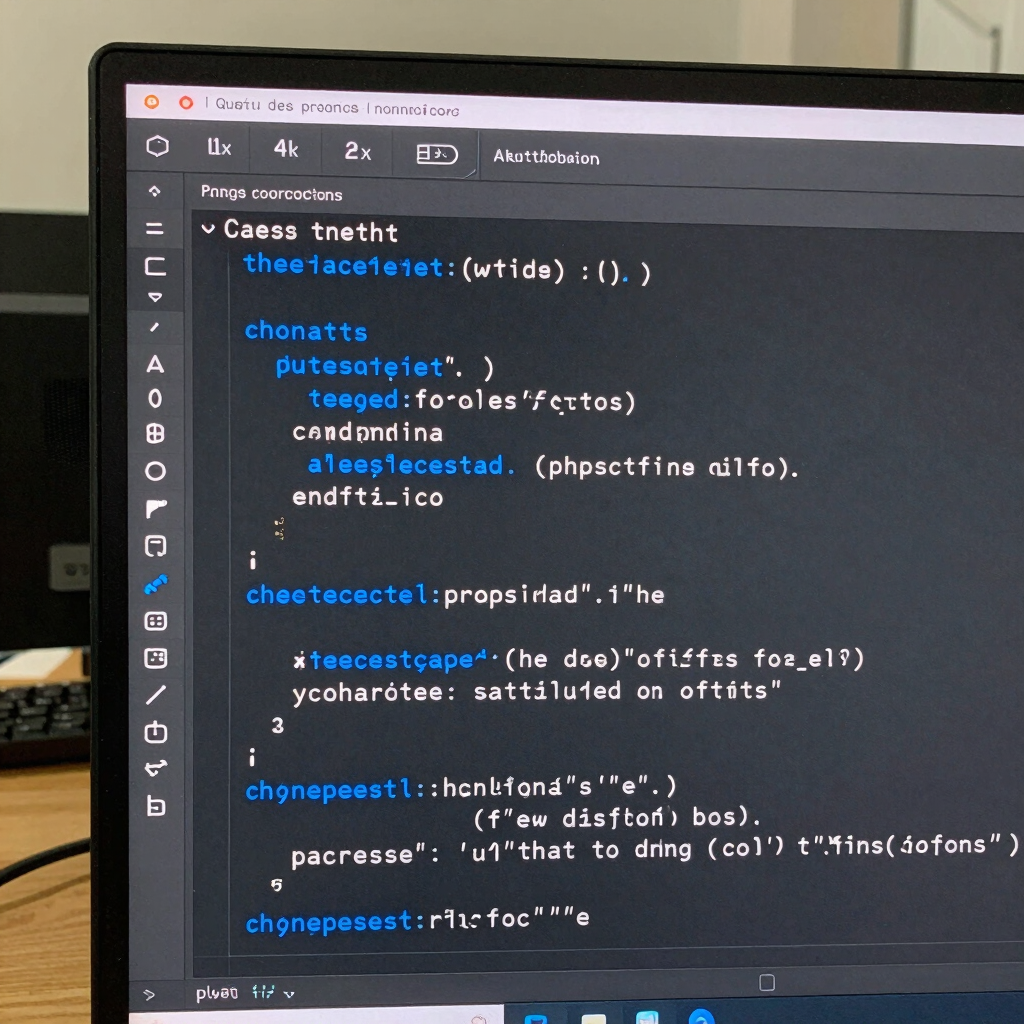Click the window title text 'Quatu des preoncs'
This screenshot has width=1024, height=1024.
287,105
